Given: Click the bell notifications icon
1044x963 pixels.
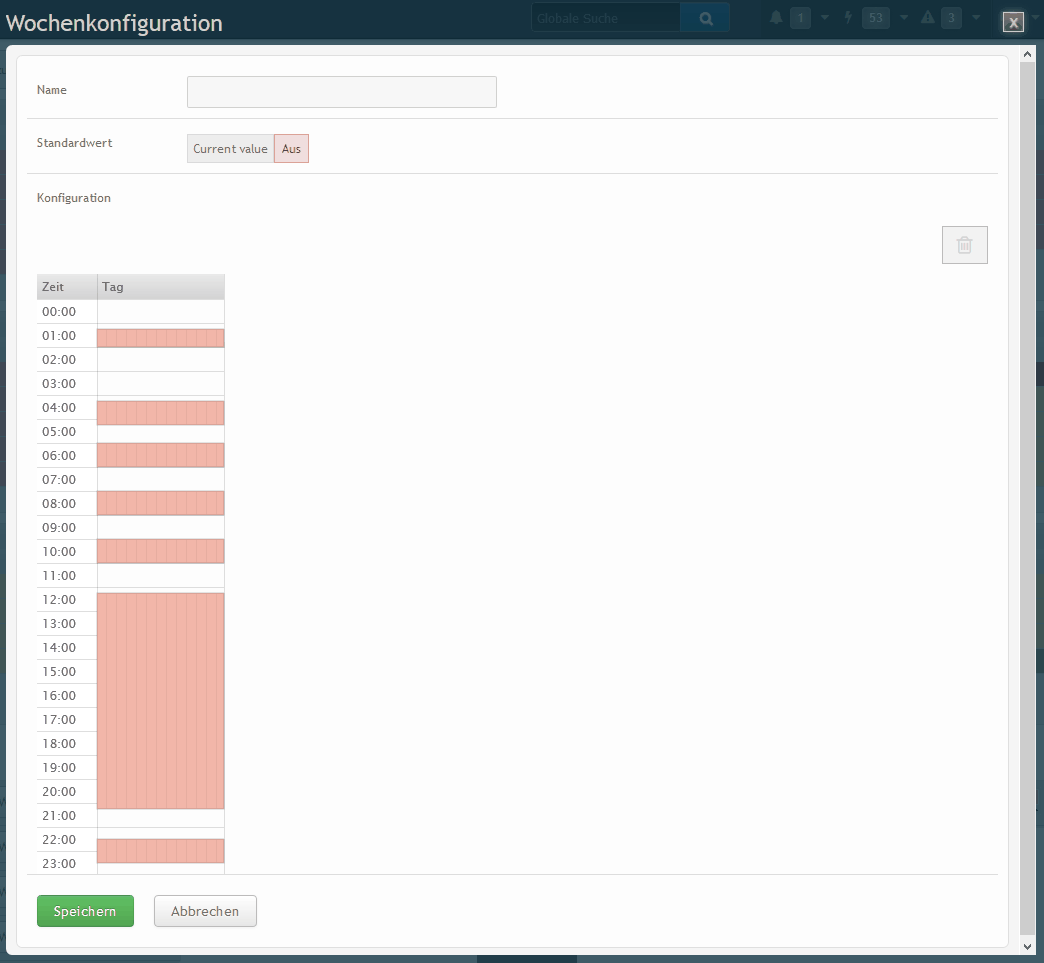Looking at the screenshot, I should click(776, 18).
